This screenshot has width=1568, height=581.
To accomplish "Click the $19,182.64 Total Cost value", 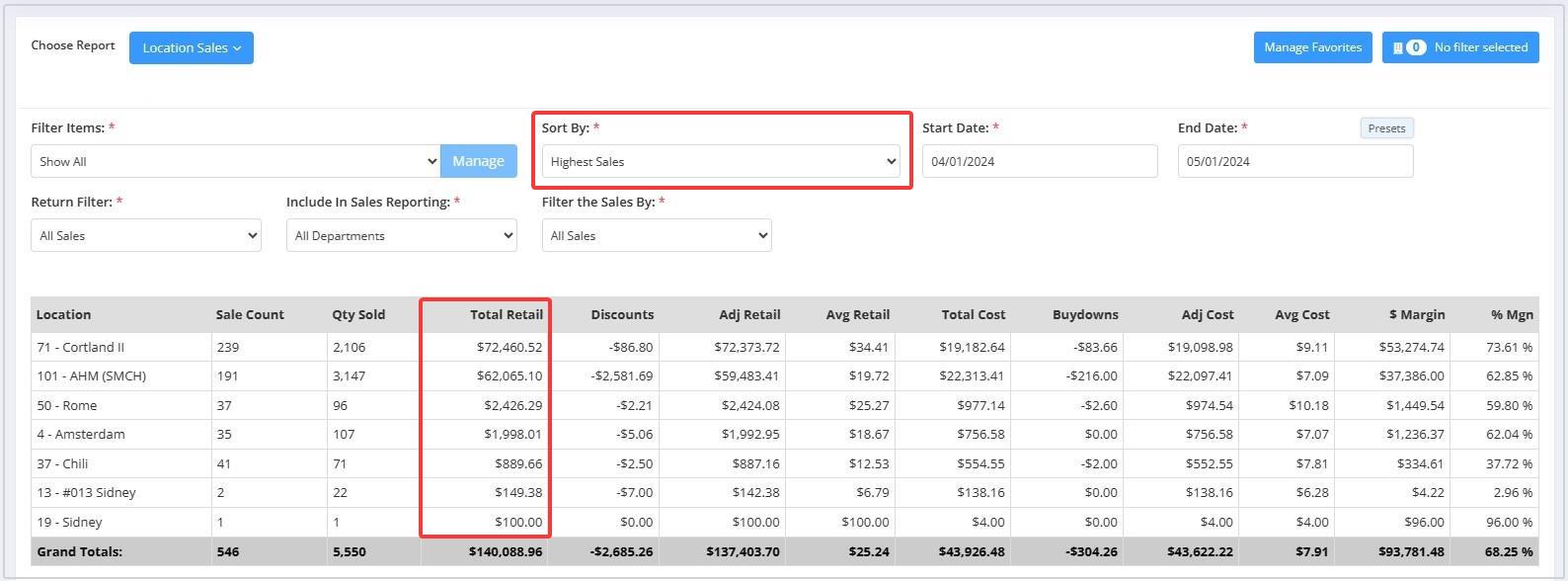I will coord(975,347).
